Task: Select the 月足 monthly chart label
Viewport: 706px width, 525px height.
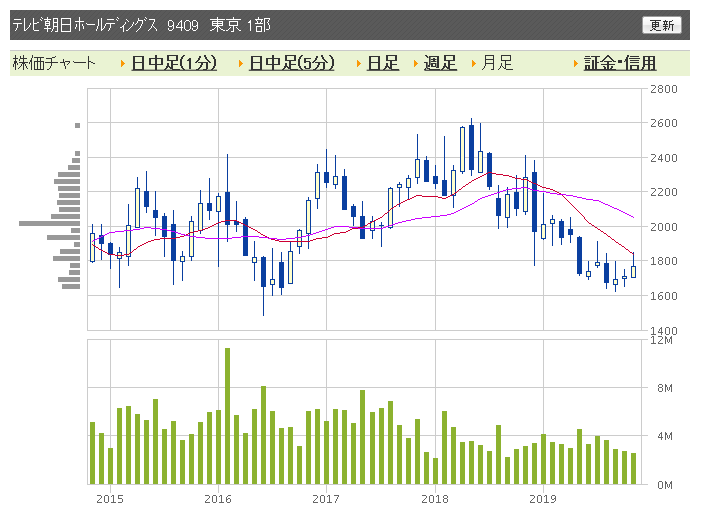Action: [x=497, y=63]
